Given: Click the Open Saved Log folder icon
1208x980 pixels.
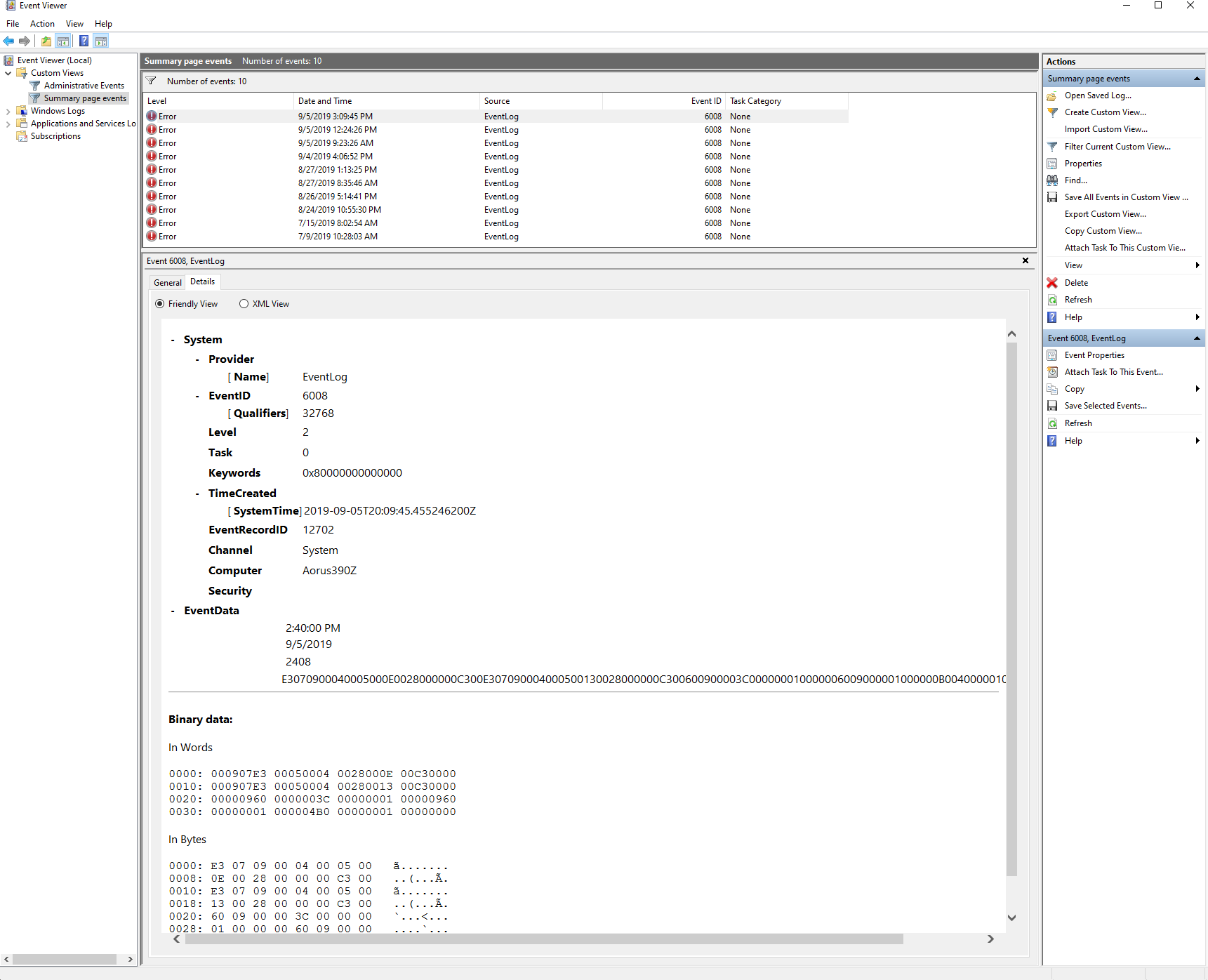Looking at the screenshot, I should [x=1052, y=95].
